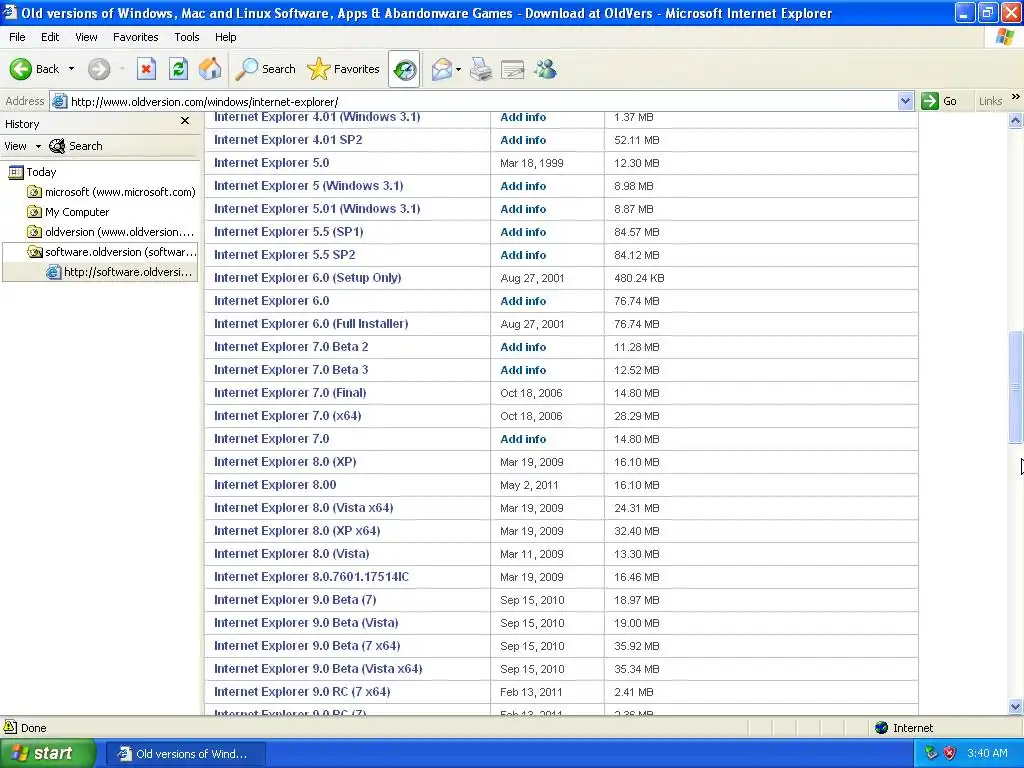This screenshot has width=1024, height=768.
Task: Open Internet Explorer 6.0 (Setup Only) link
Action: (x=308, y=278)
